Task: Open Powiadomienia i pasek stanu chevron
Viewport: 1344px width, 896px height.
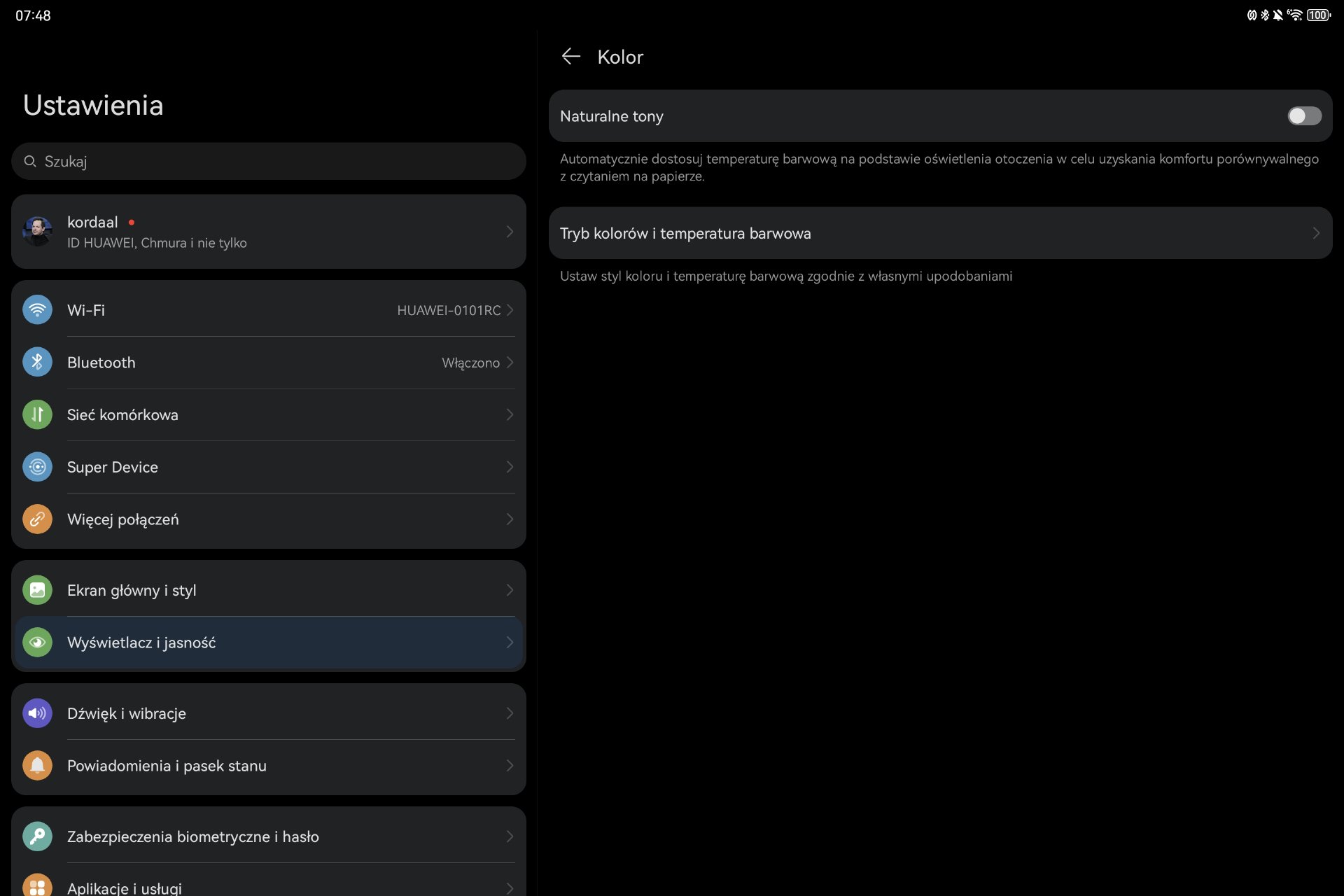Action: click(x=510, y=766)
